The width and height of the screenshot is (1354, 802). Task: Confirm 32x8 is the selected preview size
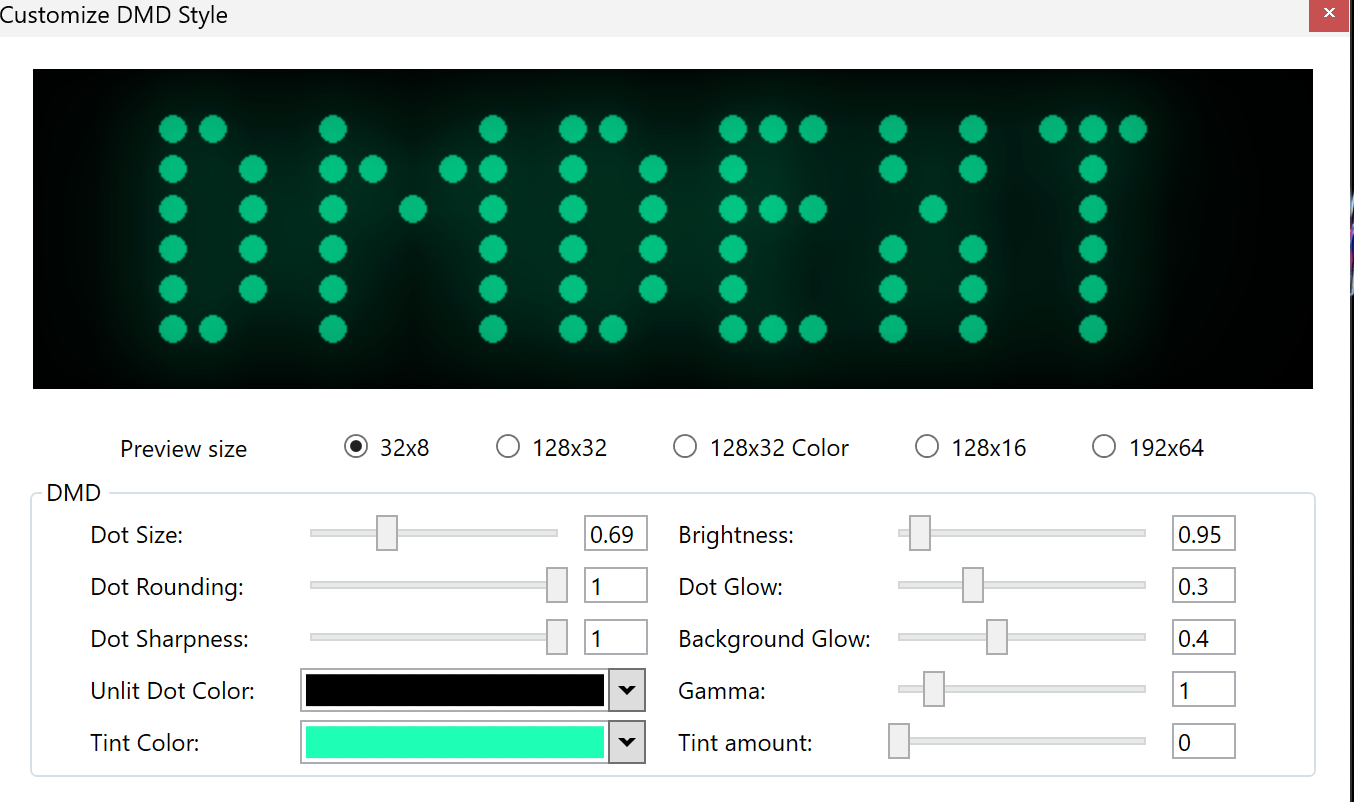click(x=356, y=446)
